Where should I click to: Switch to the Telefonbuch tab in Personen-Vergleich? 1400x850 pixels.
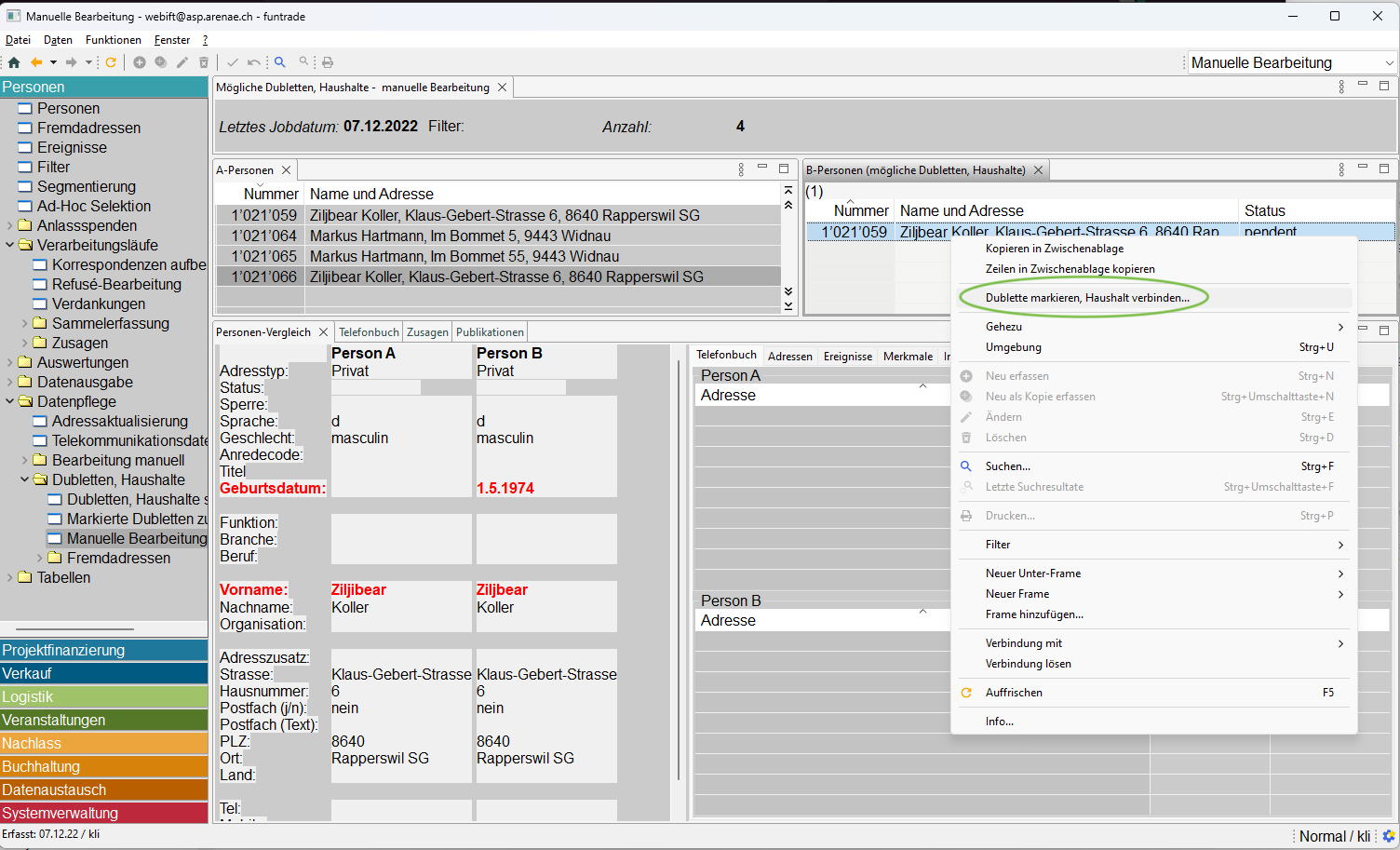coord(369,332)
